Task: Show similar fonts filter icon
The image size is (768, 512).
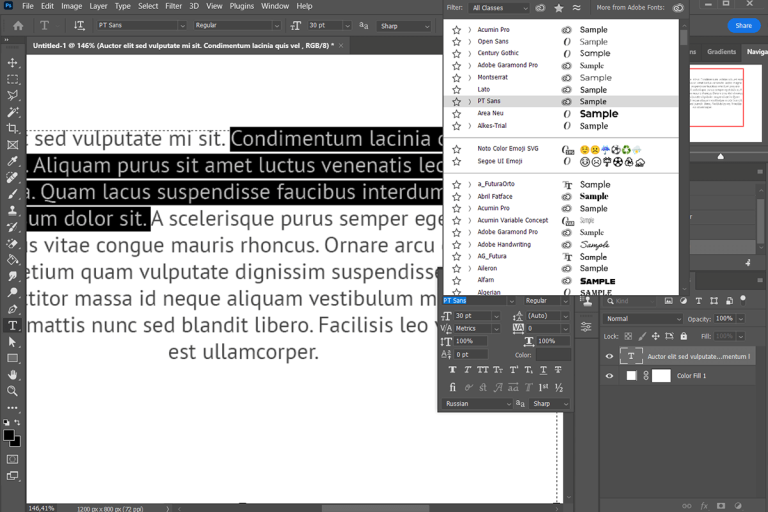Action: (x=576, y=8)
